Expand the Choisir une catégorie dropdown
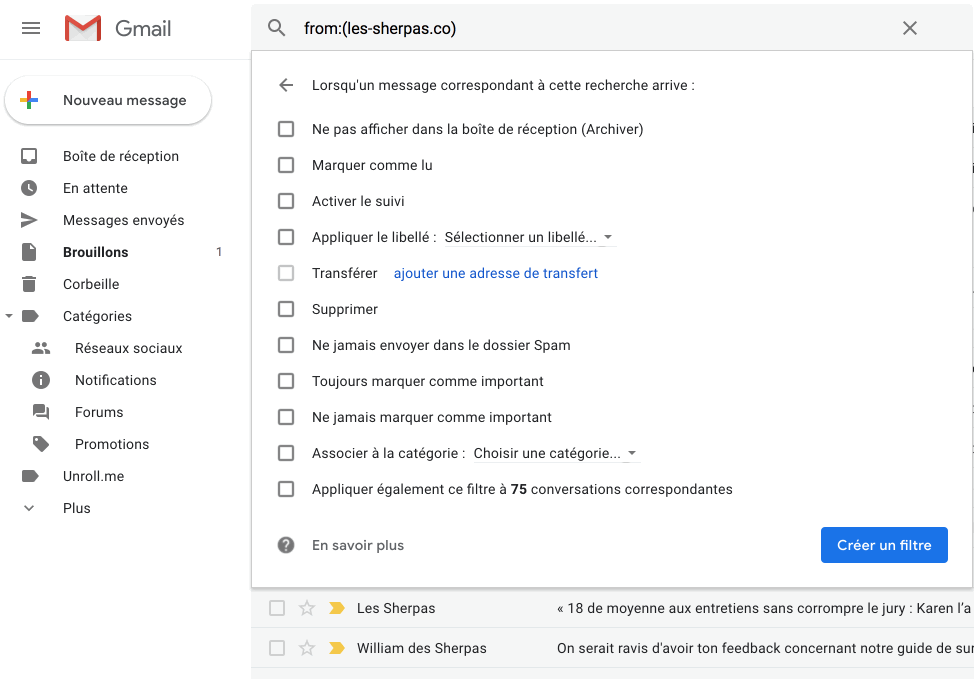Screen dimensions: 974x679 tap(555, 453)
